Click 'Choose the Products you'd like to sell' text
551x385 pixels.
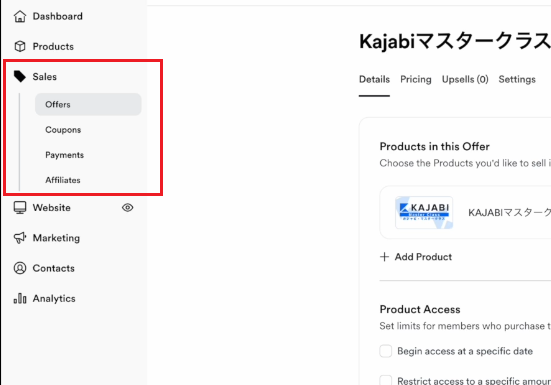click(465, 163)
